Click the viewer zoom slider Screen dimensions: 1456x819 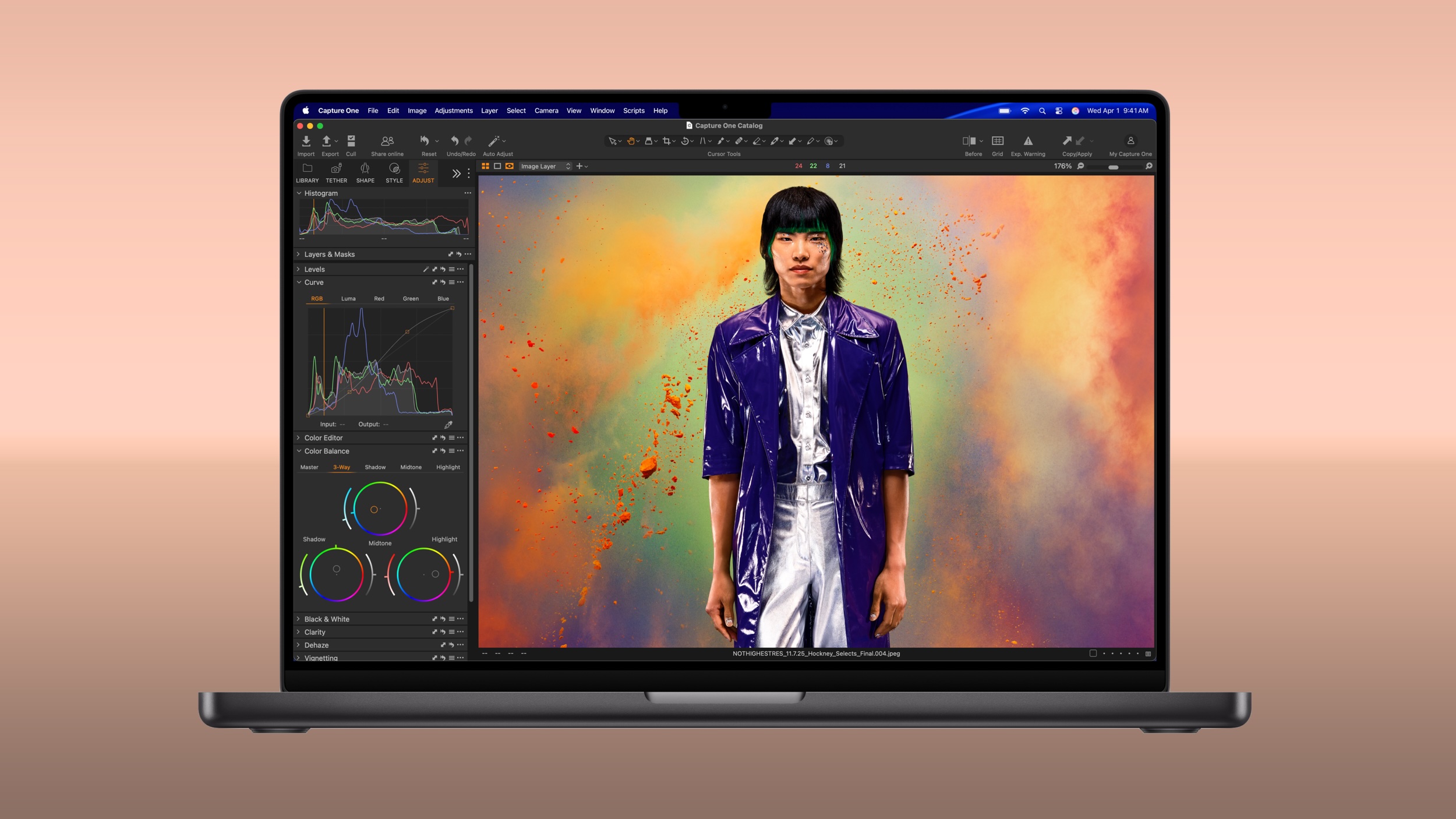coord(1113,167)
